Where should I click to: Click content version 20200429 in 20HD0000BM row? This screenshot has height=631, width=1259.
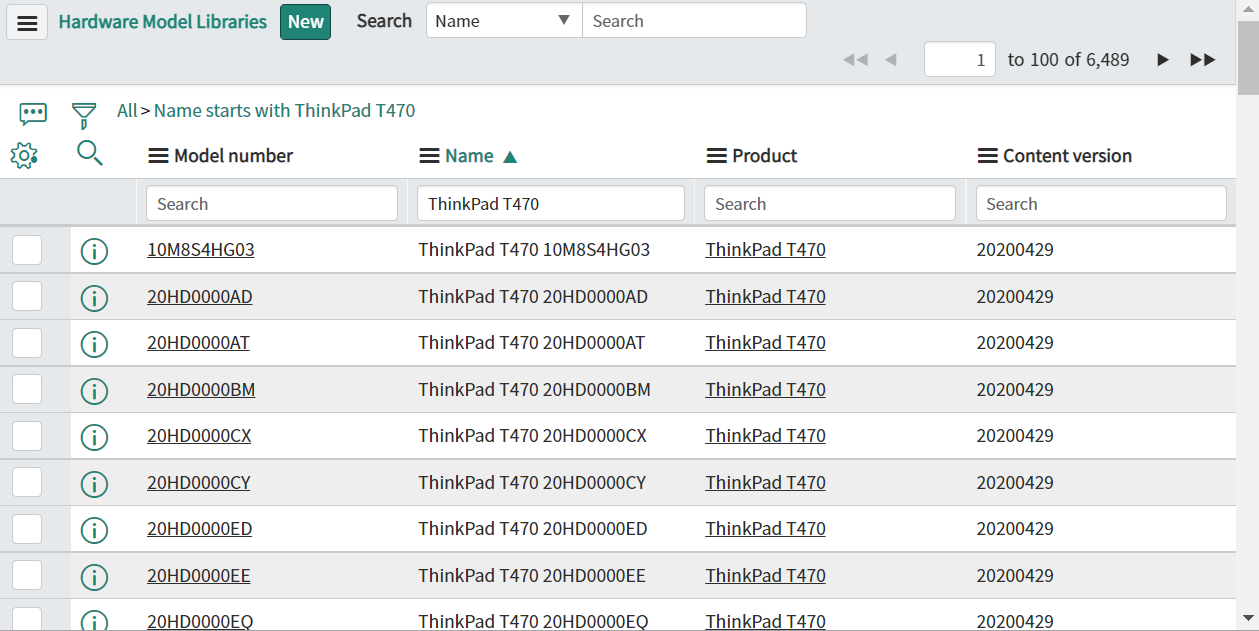coord(1015,390)
